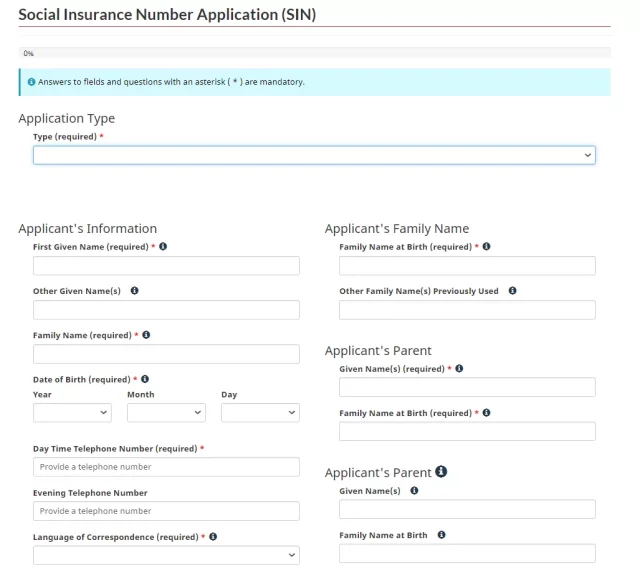Viewport: 640px width, 578px height.
Task: Click info icon next to Other Family Name(s) Previously Used
Action: (512, 291)
